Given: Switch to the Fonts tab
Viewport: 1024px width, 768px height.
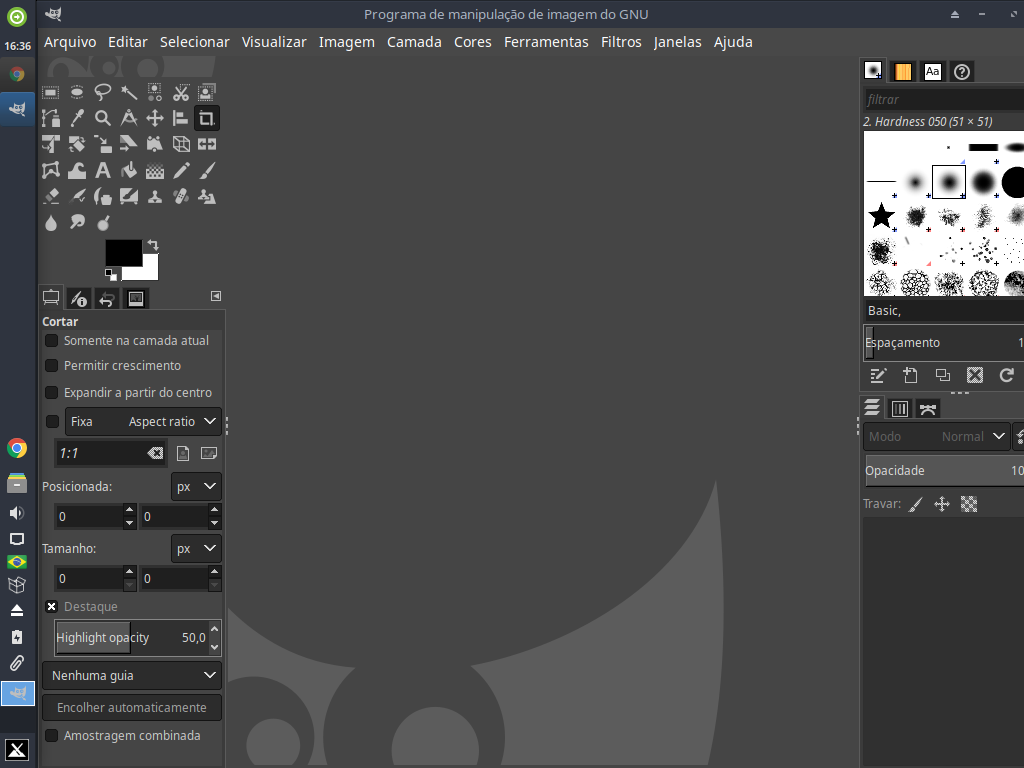Looking at the screenshot, I should pyautogui.click(x=933, y=72).
